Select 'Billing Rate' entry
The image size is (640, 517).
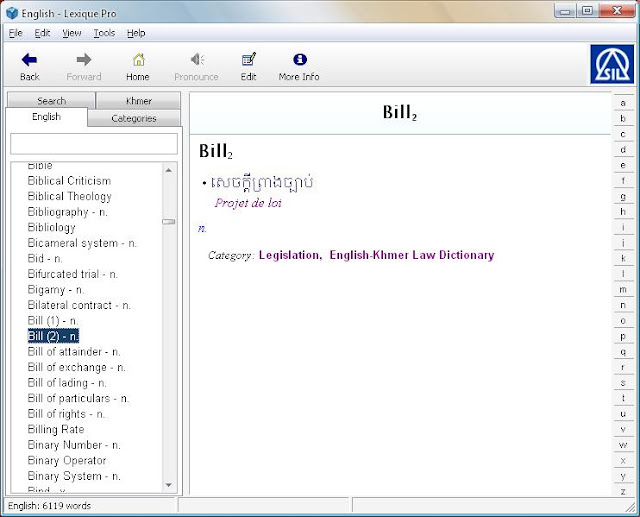(56, 429)
